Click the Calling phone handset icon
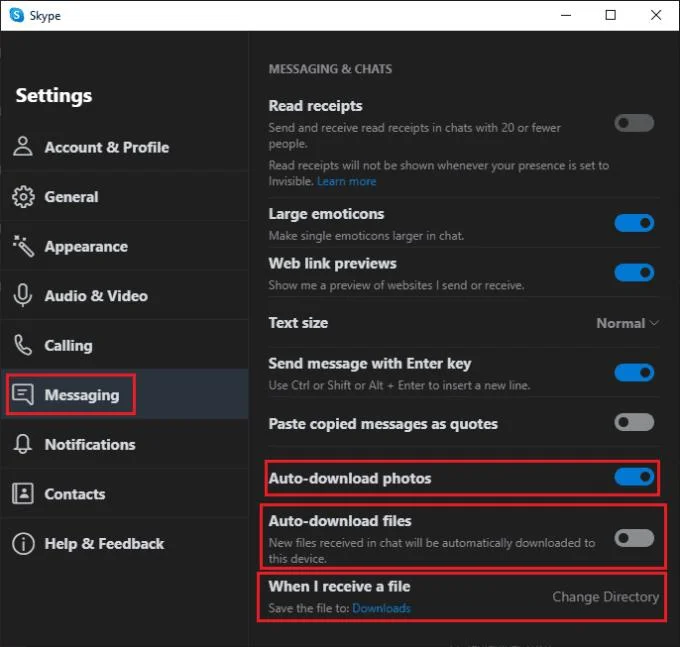This screenshot has height=647, width=680. pos(23,345)
